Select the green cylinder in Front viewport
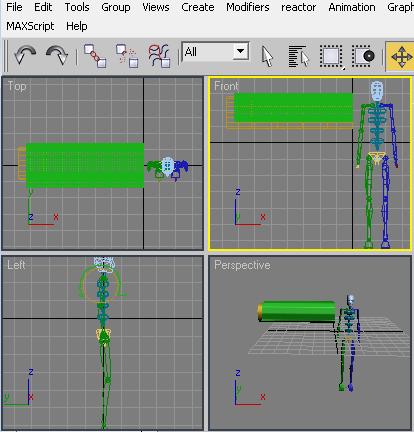Viewport: 414px width, 432px height. 293,107
